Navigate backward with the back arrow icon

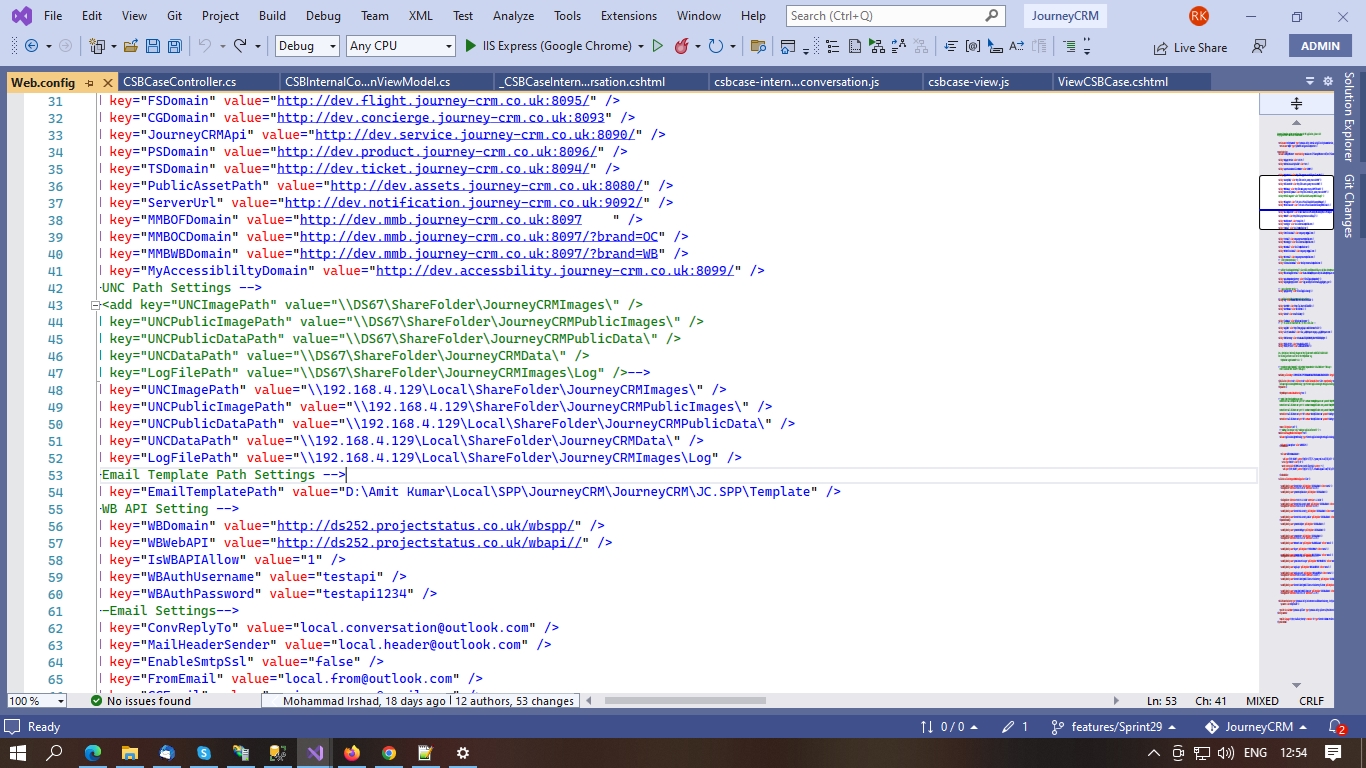point(31,46)
